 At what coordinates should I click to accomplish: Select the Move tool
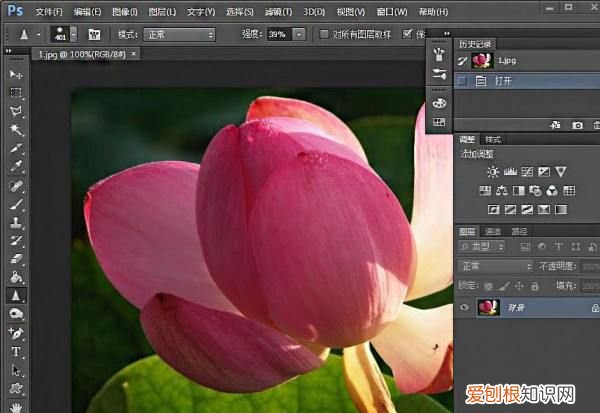click(16, 75)
